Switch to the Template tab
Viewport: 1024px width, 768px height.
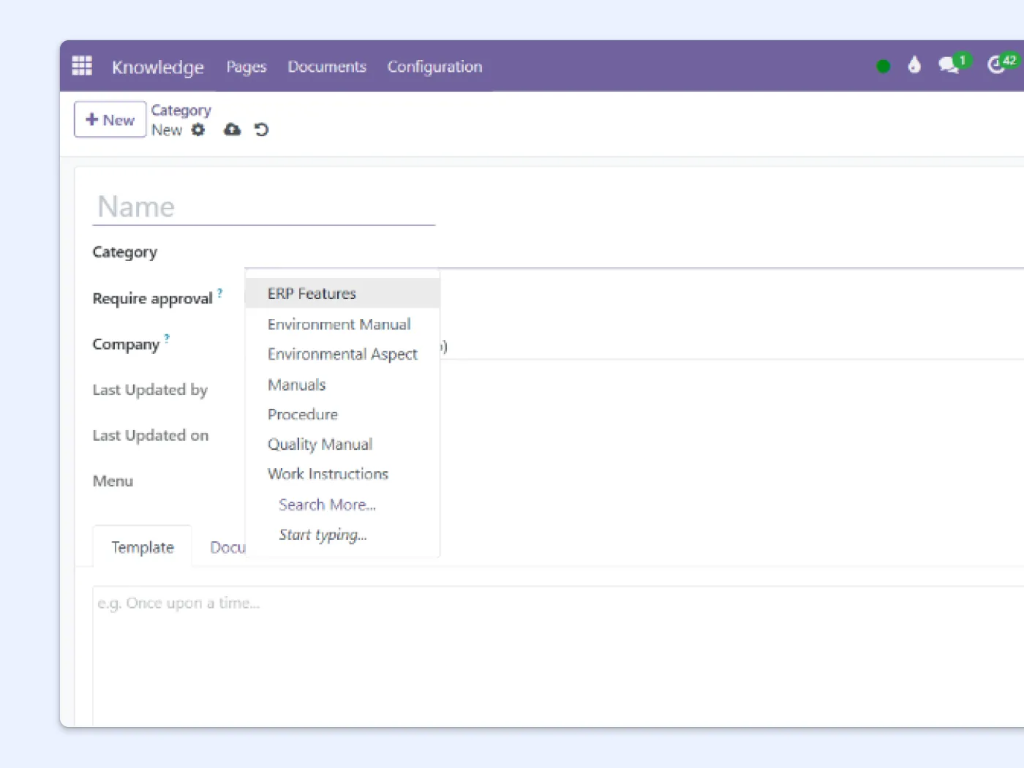click(x=142, y=547)
